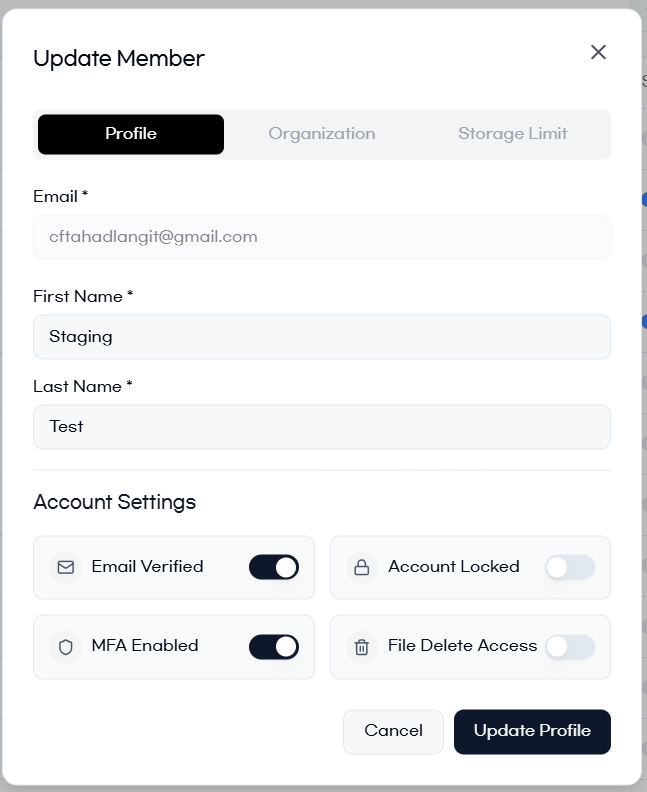Click the Last Name label text
Image resolution: width=647 pixels, height=792 pixels.
click(78, 386)
